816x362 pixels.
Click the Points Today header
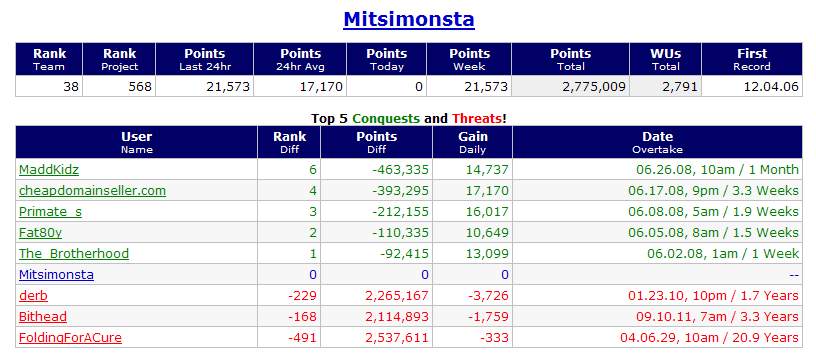tap(387, 59)
